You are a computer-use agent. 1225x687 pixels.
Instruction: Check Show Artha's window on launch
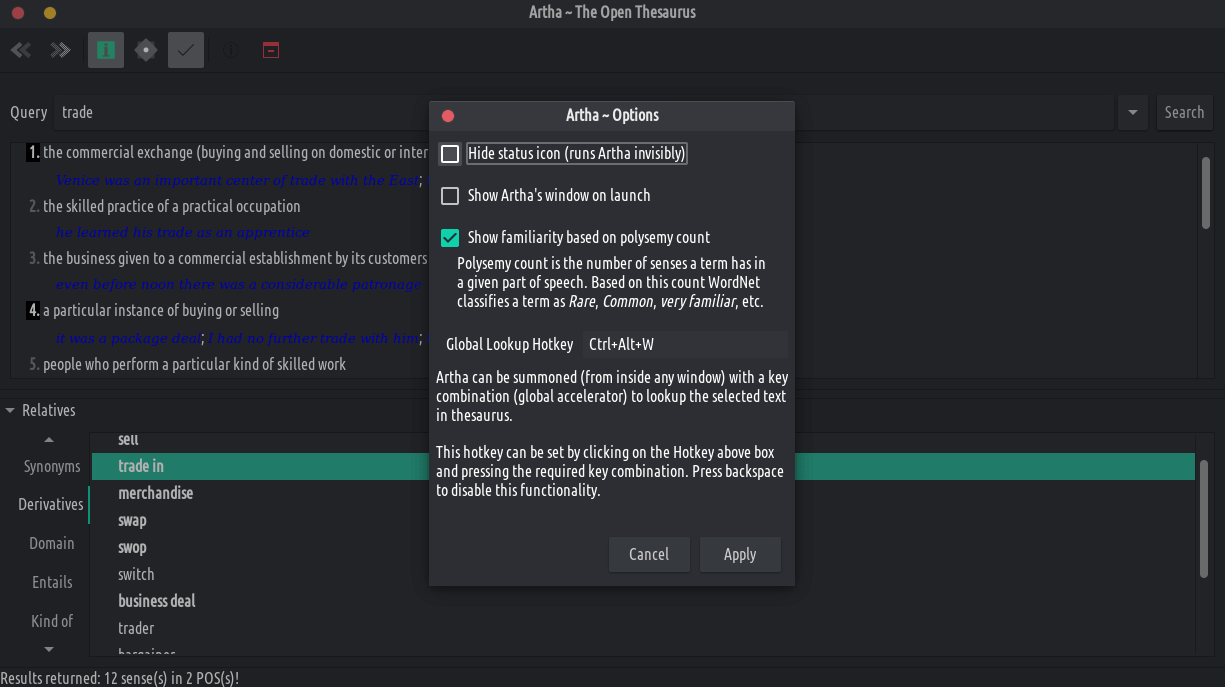(450, 196)
